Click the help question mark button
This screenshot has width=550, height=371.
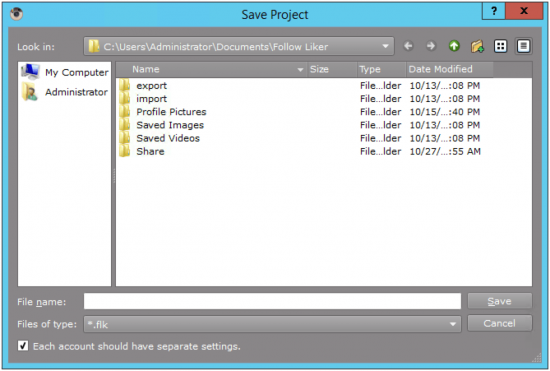(x=494, y=11)
